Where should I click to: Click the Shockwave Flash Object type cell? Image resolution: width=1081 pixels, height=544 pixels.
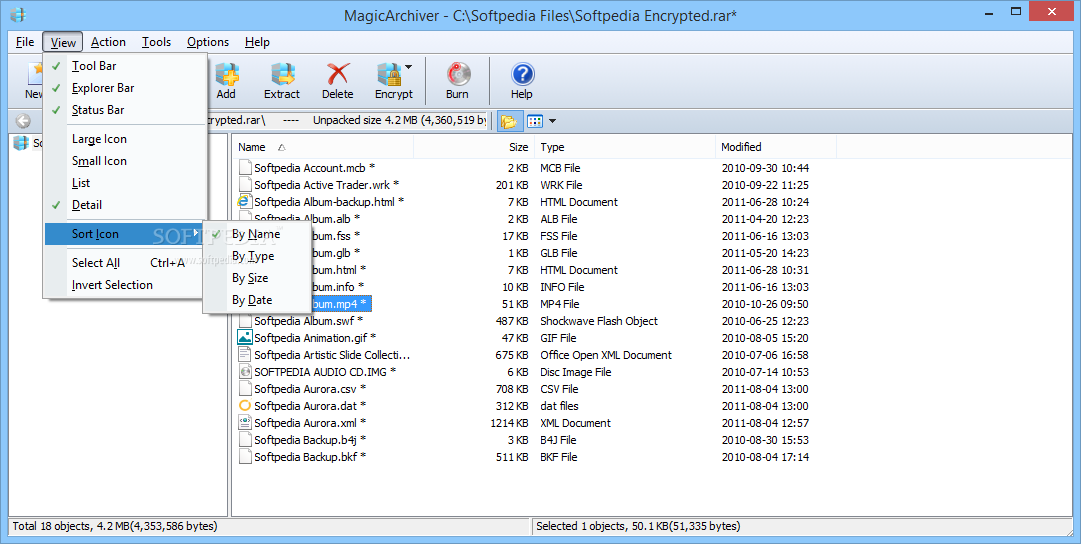tap(599, 321)
